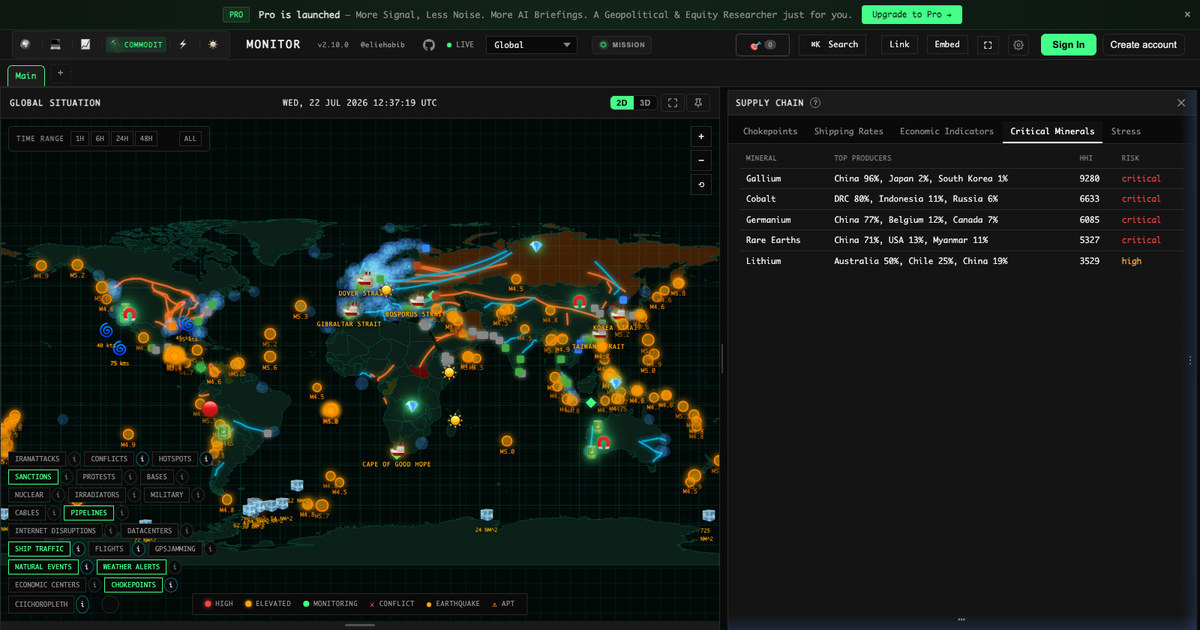Enable the Conflicts map layer
The width and height of the screenshot is (1200, 630).
coord(110,459)
